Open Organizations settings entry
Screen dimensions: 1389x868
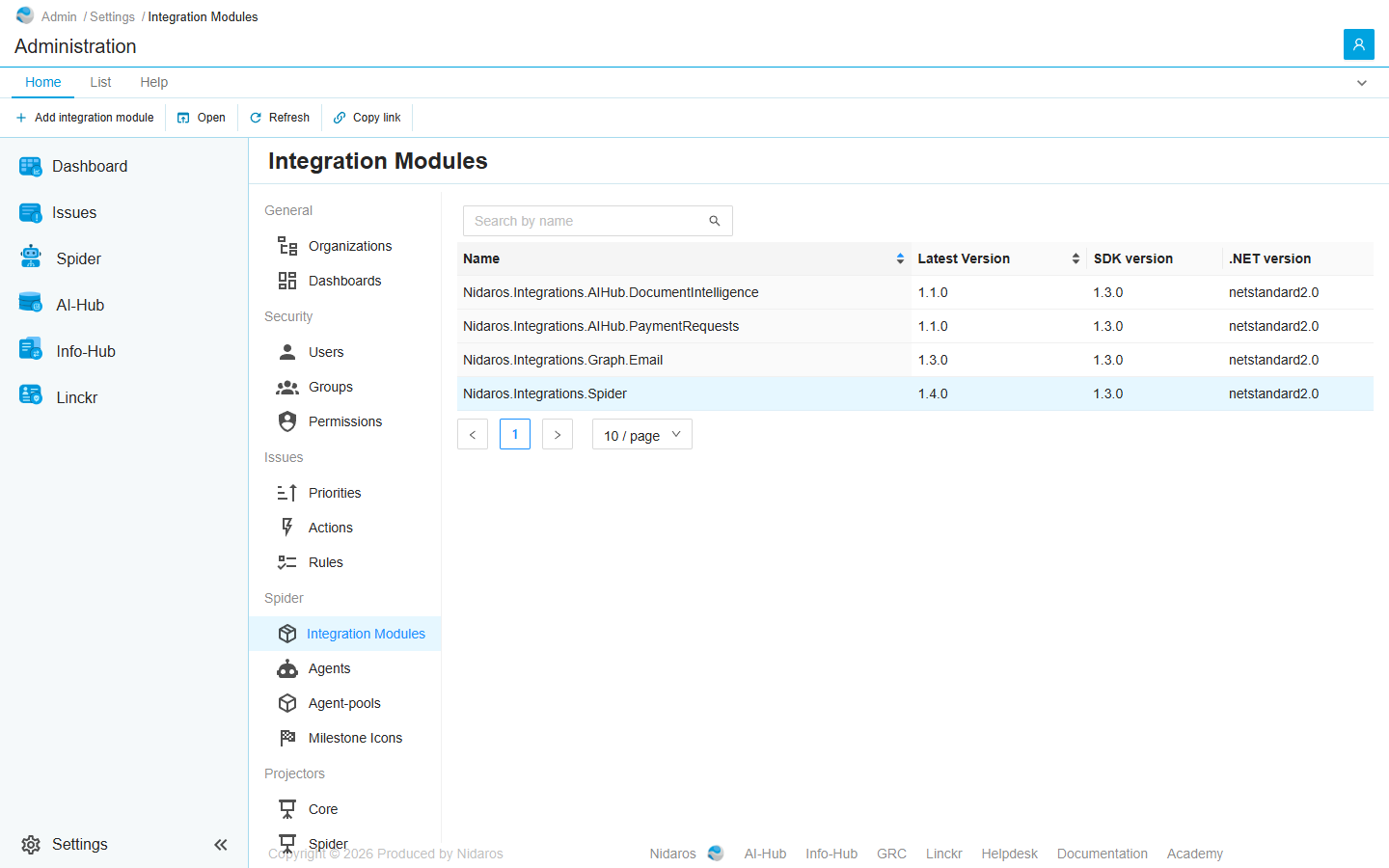click(345, 246)
